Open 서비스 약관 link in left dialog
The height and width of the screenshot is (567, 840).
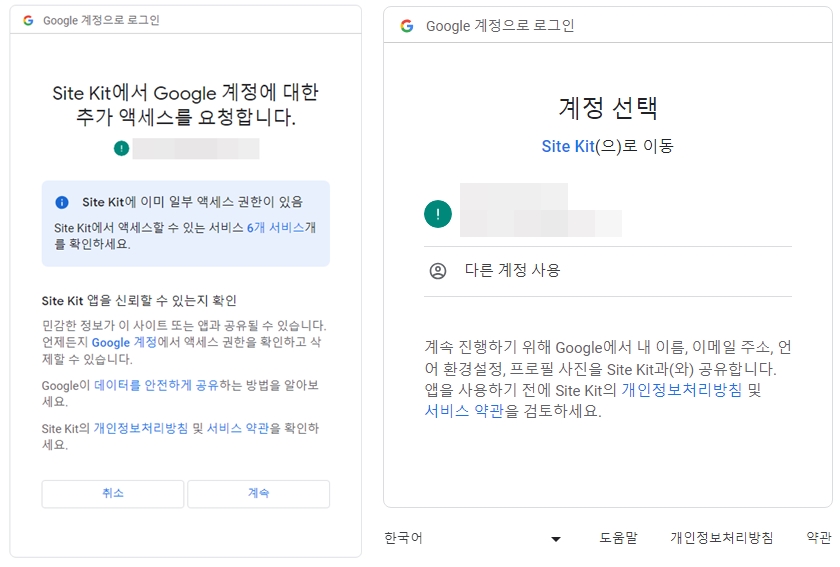pos(238,428)
